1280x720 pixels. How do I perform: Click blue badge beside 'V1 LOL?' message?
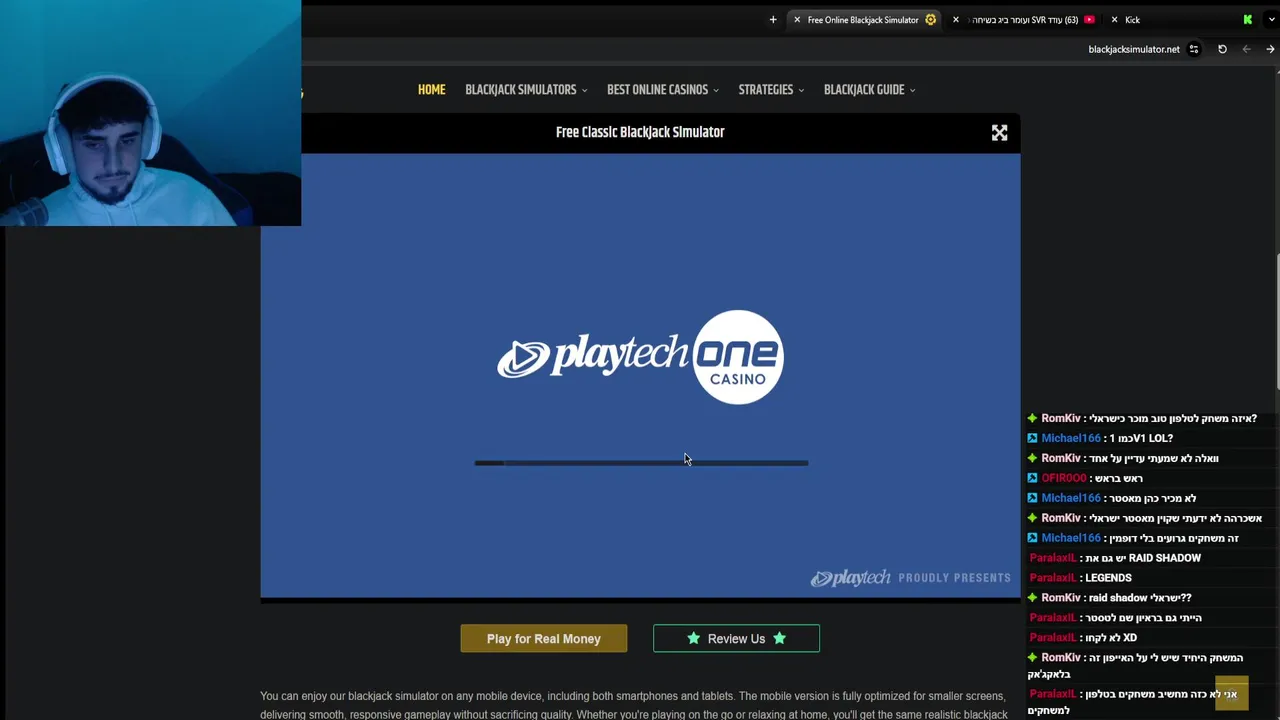tap(1032, 438)
